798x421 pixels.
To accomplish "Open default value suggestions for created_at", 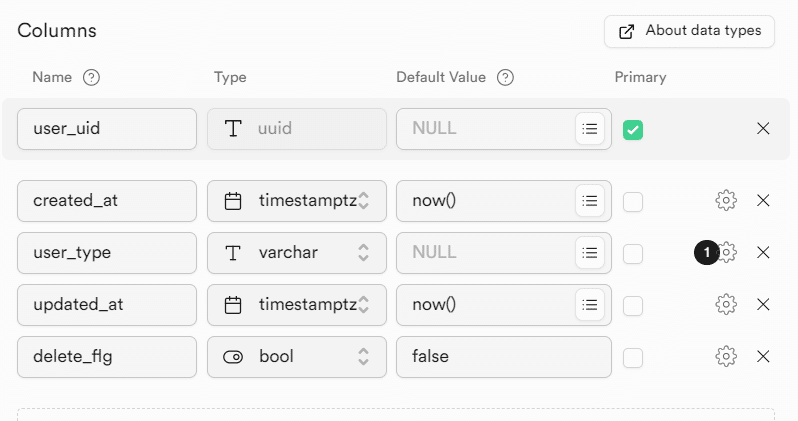I will tap(590, 201).
